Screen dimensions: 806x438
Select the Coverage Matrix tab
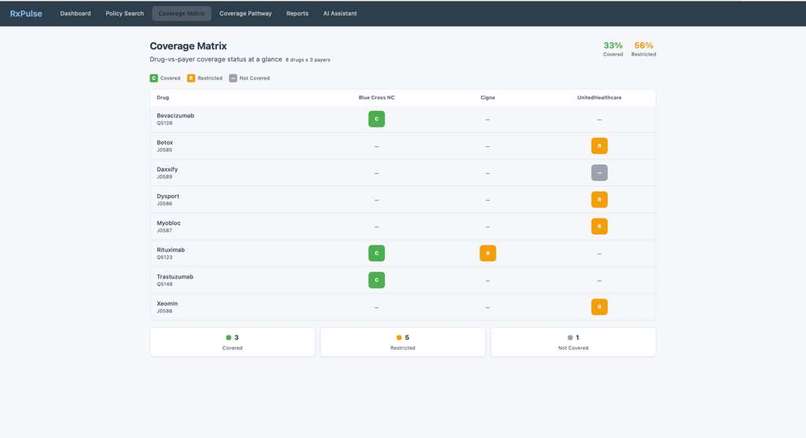tap(181, 13)
